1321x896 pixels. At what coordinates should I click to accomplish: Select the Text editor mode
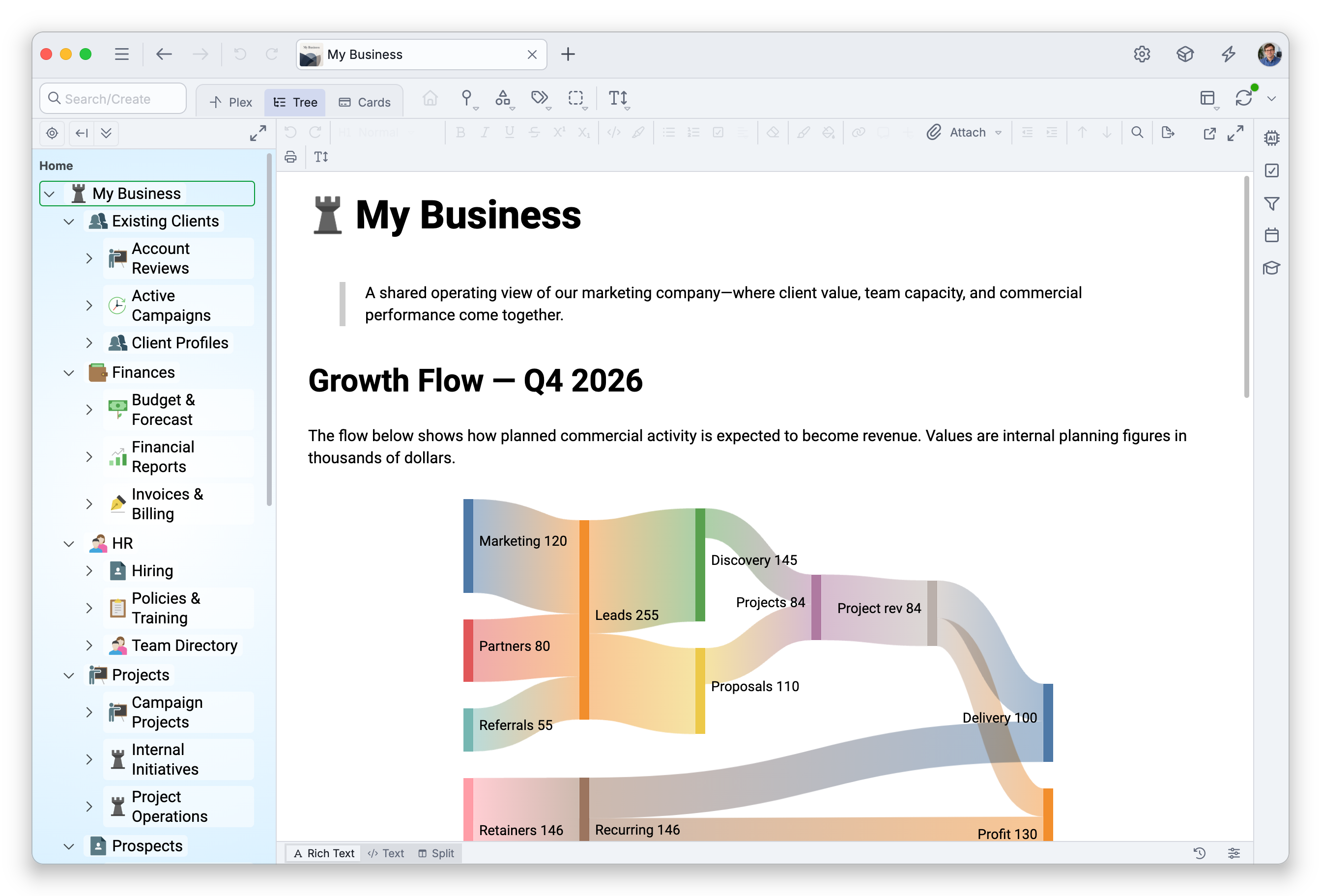[x=385, y=853]
